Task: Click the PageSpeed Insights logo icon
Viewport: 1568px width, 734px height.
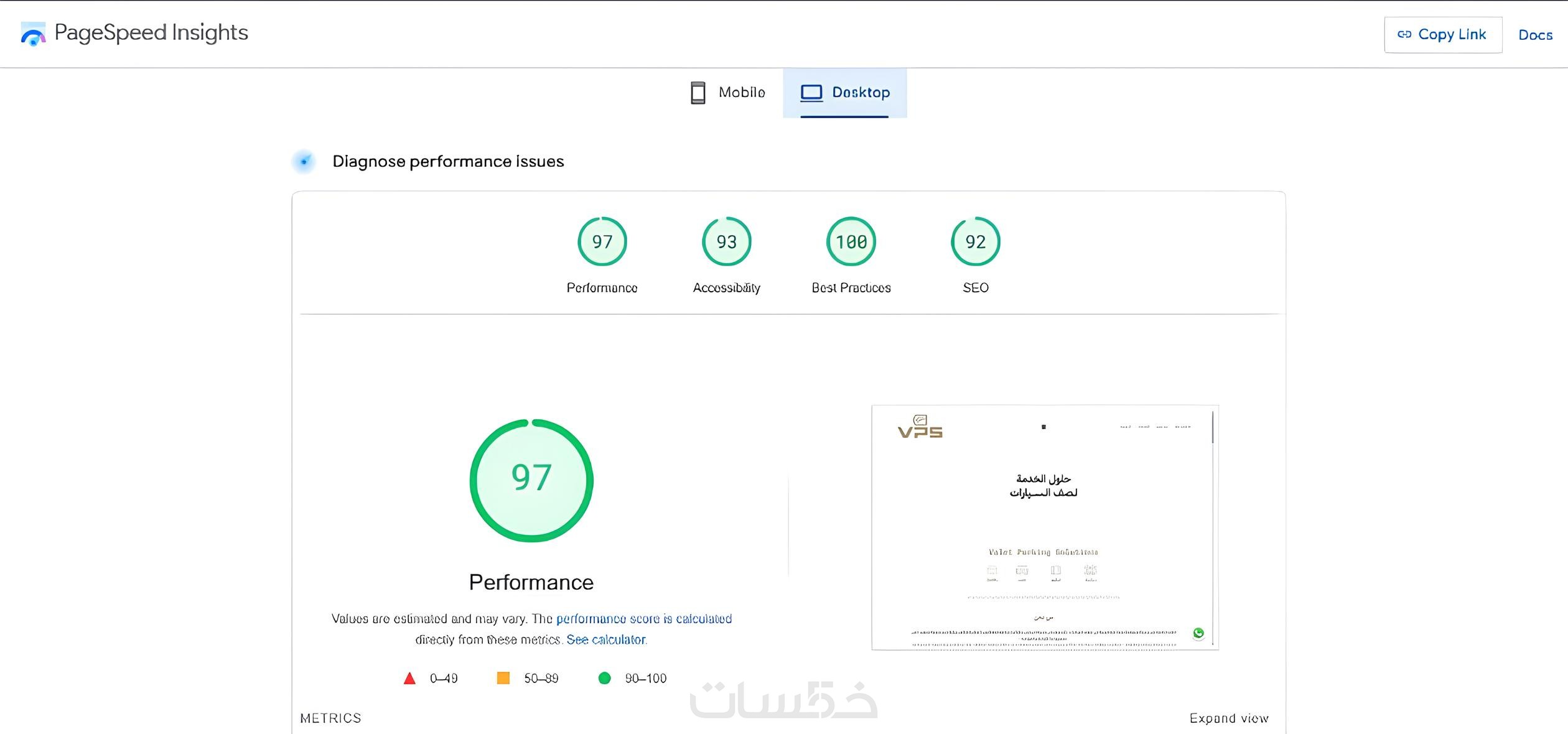Action: pyautogui.click(x=33, y=34)
